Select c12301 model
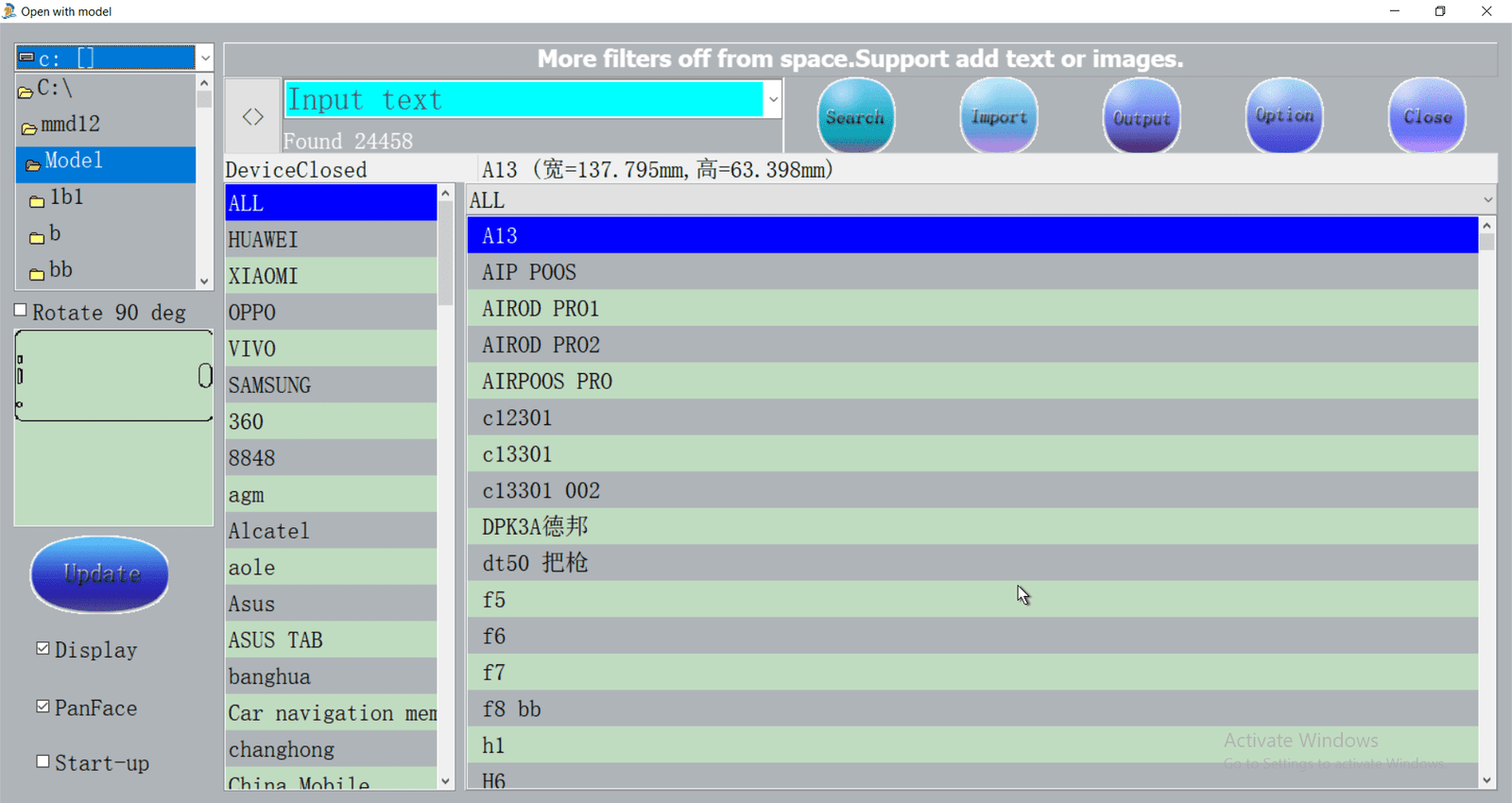 coord(972,418)
